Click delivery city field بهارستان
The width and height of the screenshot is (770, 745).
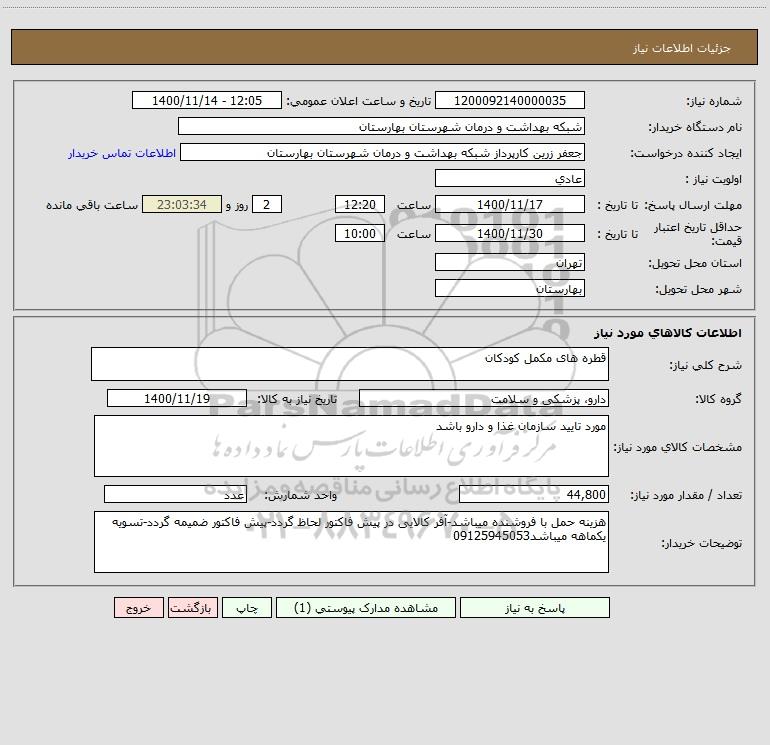pos(510,289)
